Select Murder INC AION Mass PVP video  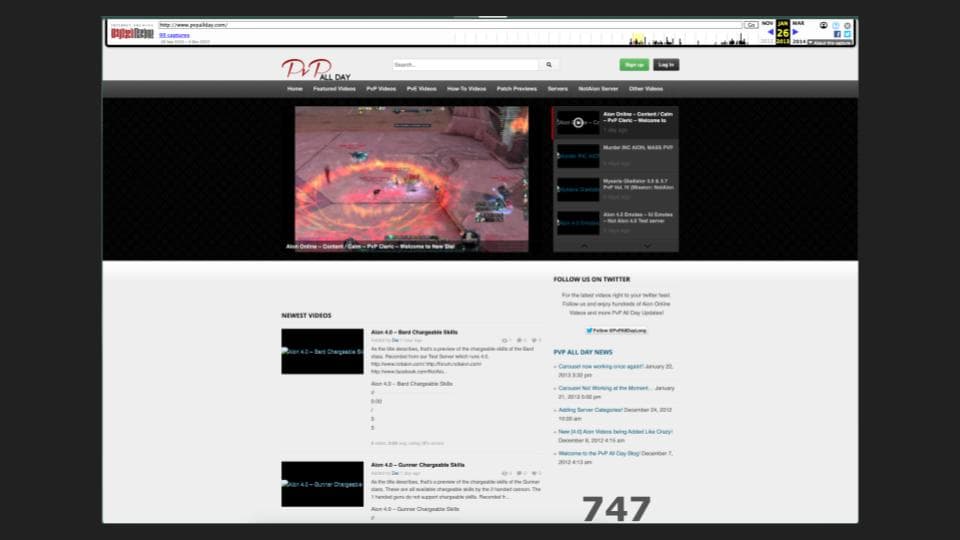(x=616, y=156)
